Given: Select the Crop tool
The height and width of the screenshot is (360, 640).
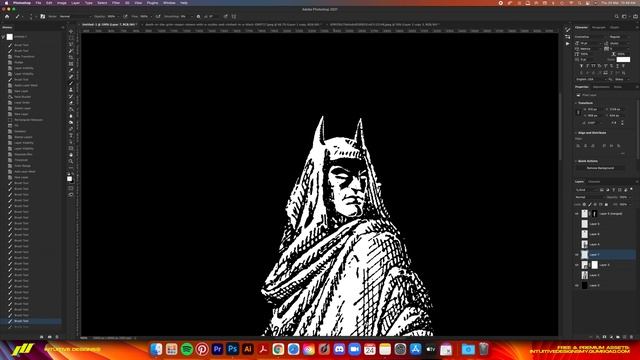Looking at the screenshot, I should 71,57.
